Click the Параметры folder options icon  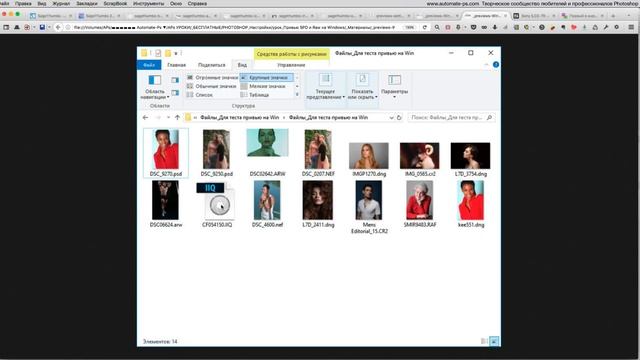394,80
